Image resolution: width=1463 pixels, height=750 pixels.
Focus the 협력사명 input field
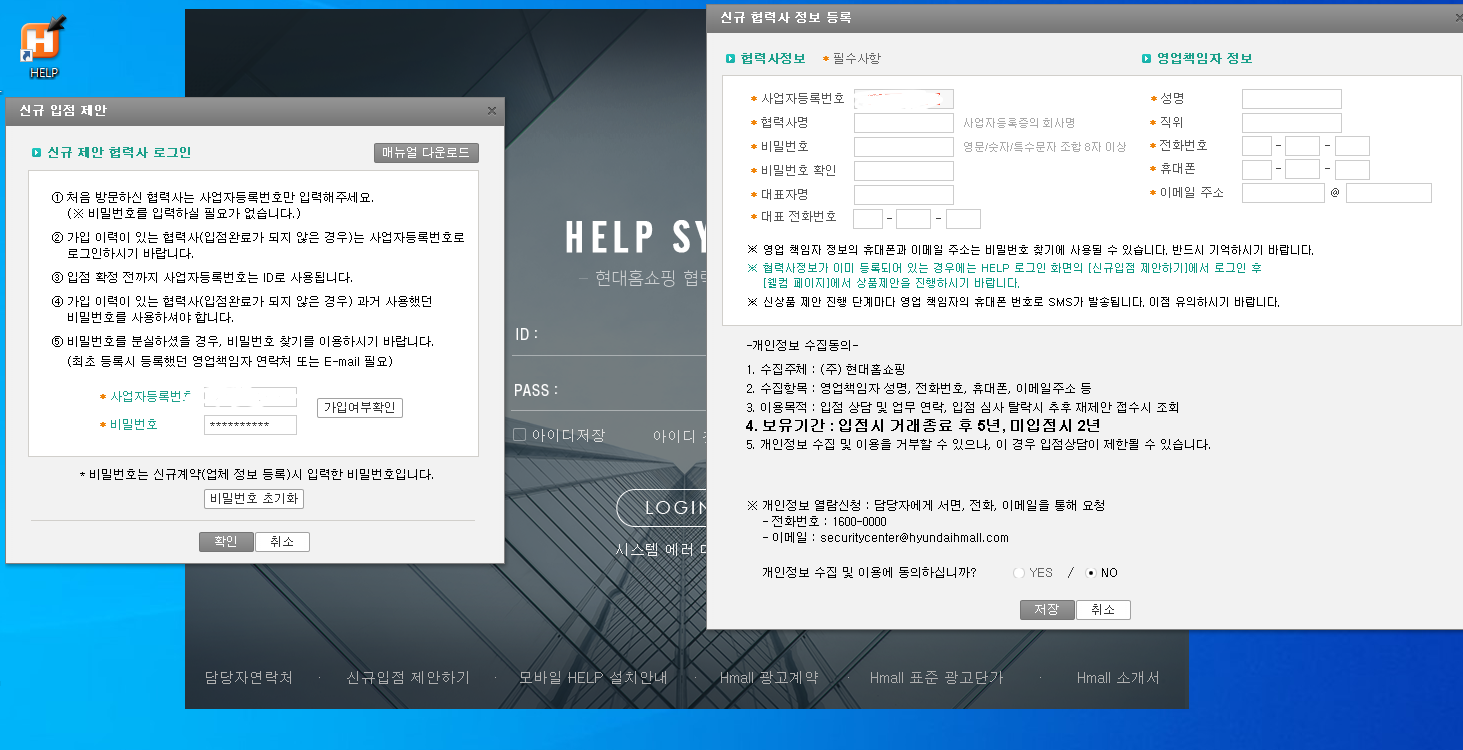[x=904, y=123]
